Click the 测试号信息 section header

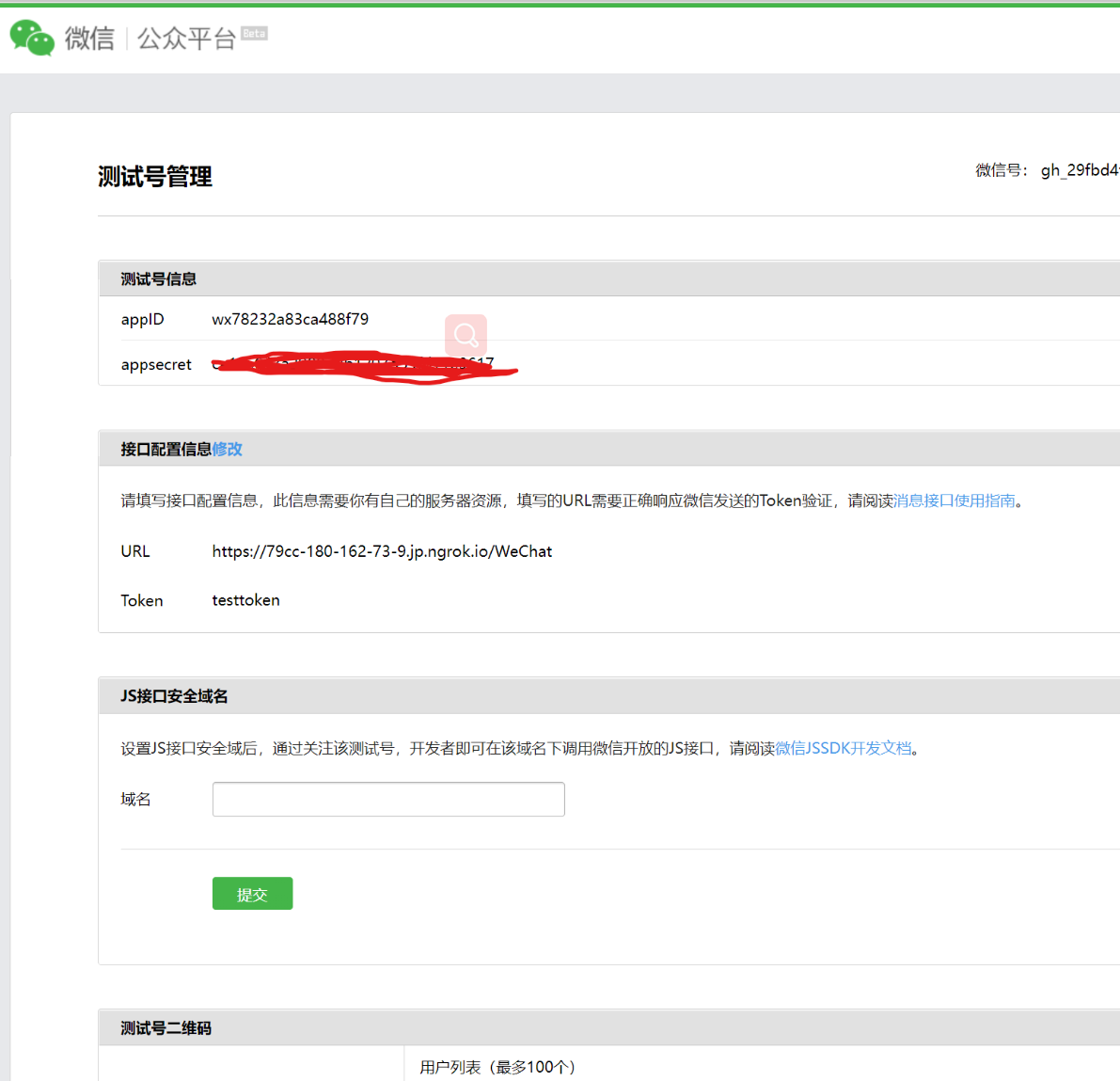pyautogui.click(x=159, y=278)
